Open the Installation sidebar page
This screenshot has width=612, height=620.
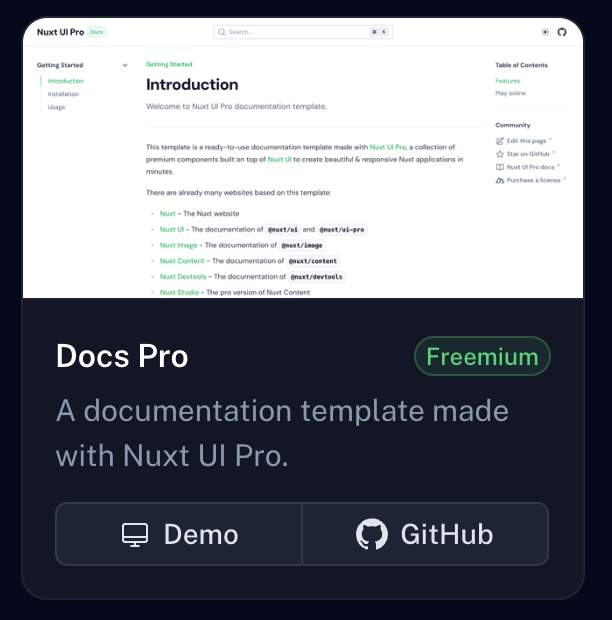pyautogui.click(x=63, y=94)
